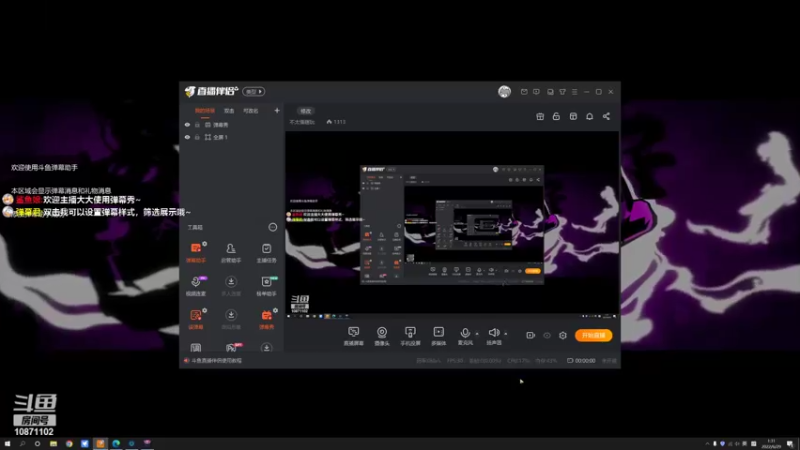Toggle the lock on 全屏1 layer

(x=197, y=137)
